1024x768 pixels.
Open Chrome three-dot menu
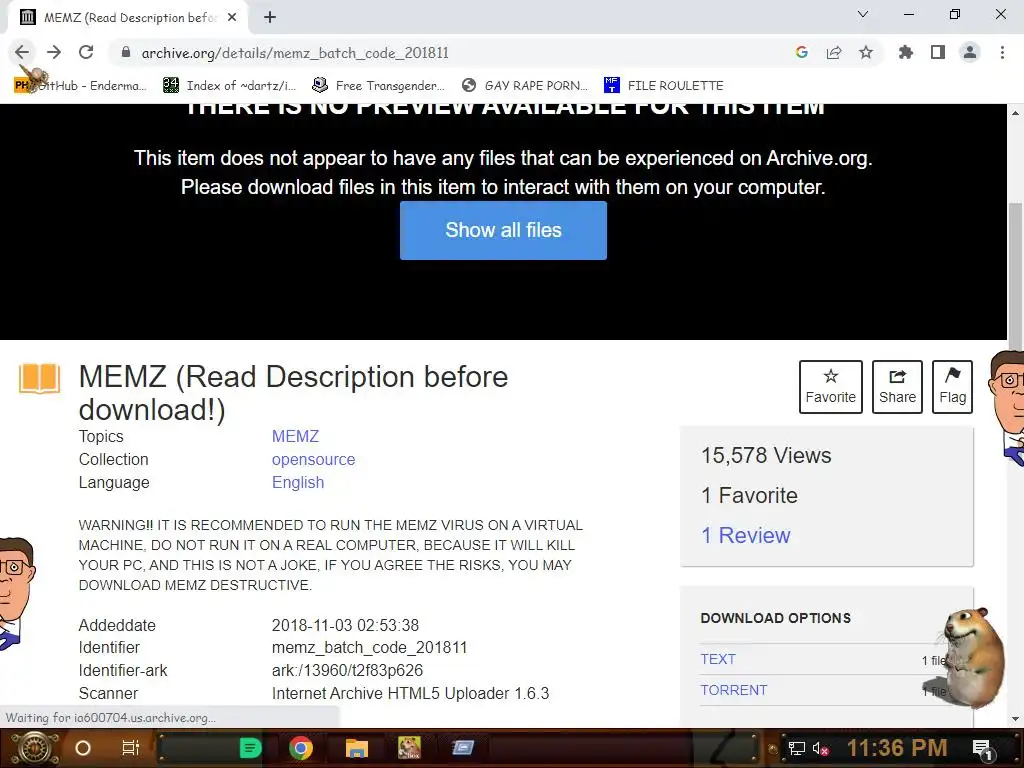1002,52
